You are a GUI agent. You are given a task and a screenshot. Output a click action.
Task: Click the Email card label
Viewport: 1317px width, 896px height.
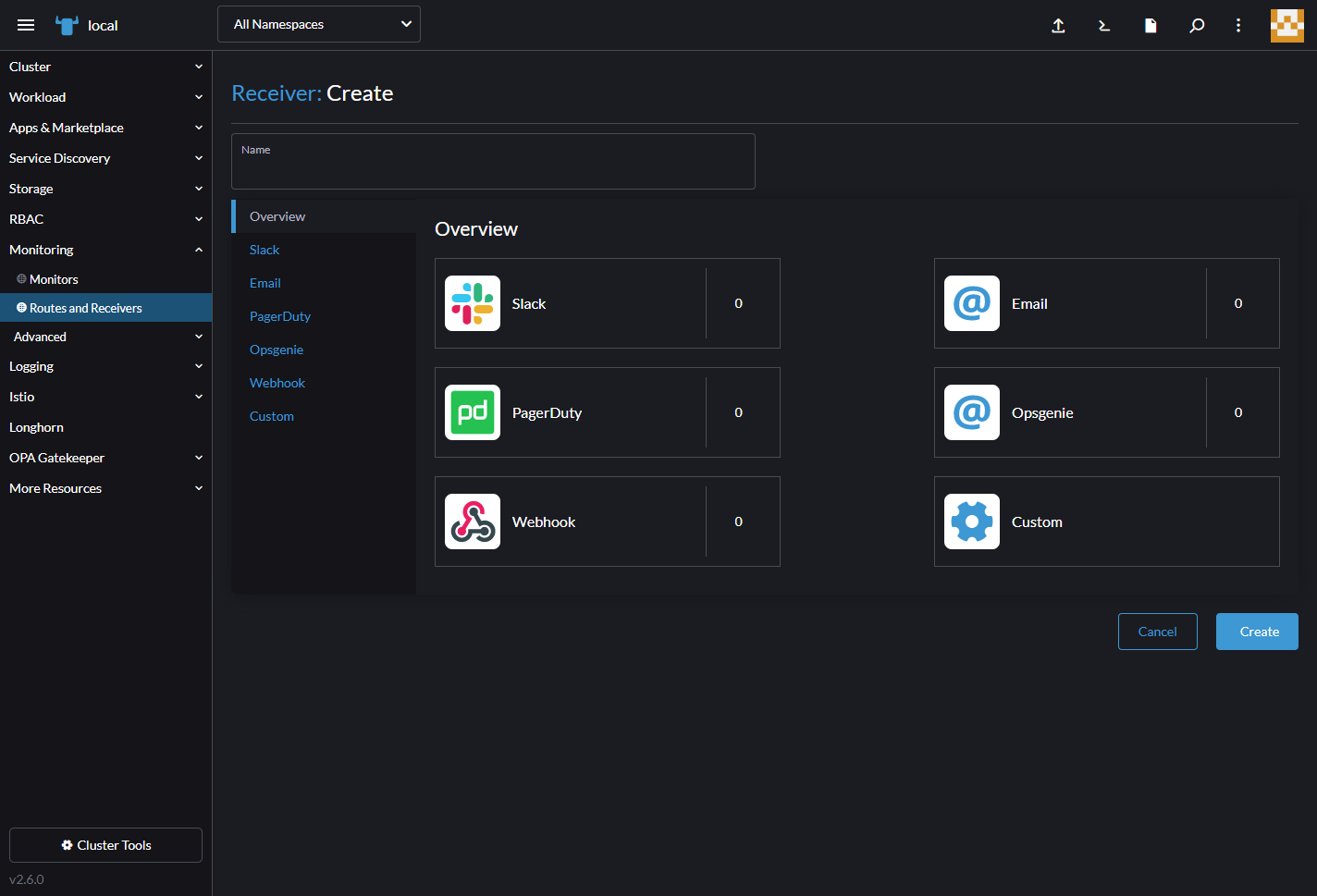click(1029, 303)
